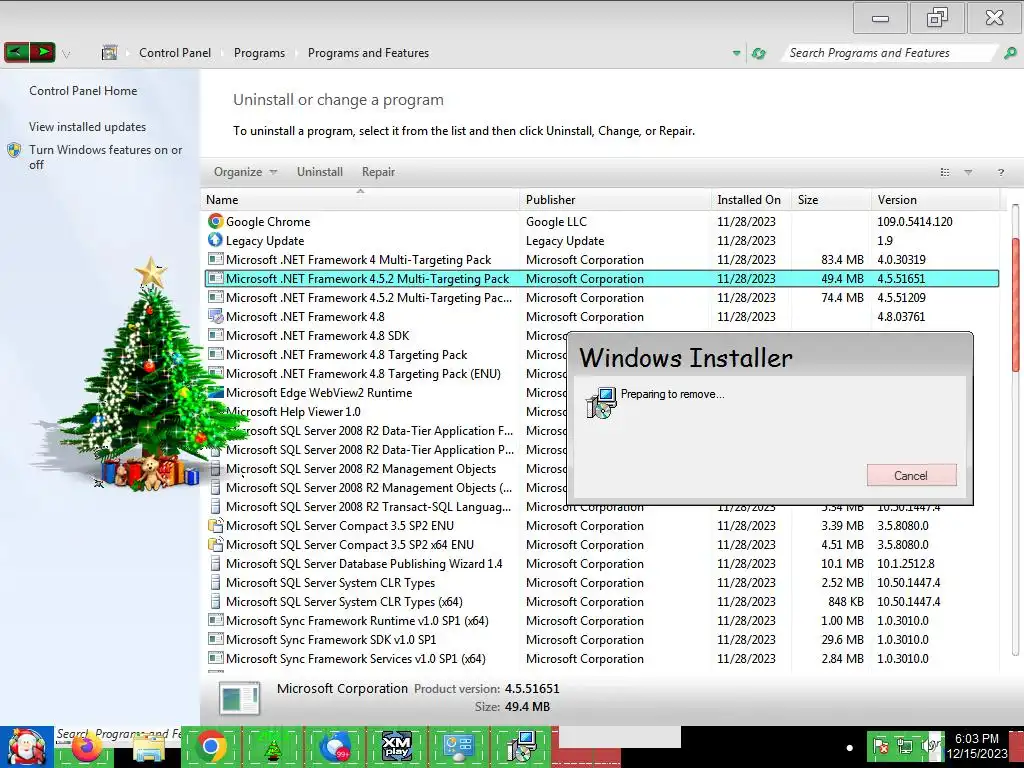Click the details pane program thumbnail
Image resolution: width=1024 pixels, height=768 pixels.
240,698
